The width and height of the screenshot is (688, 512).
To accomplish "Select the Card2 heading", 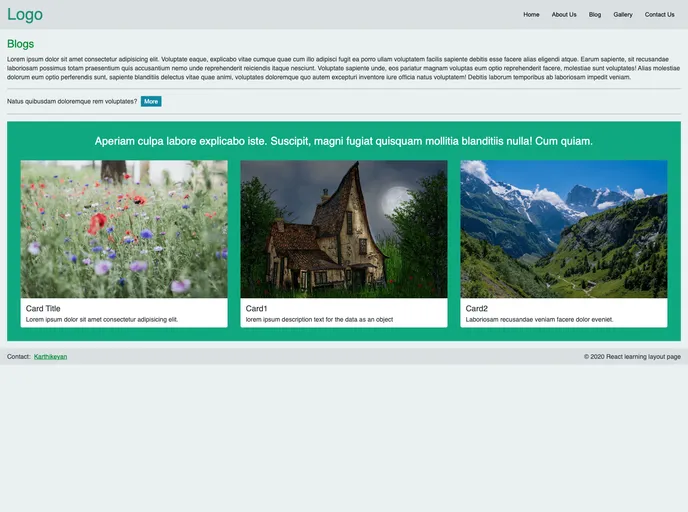I will tap(477, 309).
